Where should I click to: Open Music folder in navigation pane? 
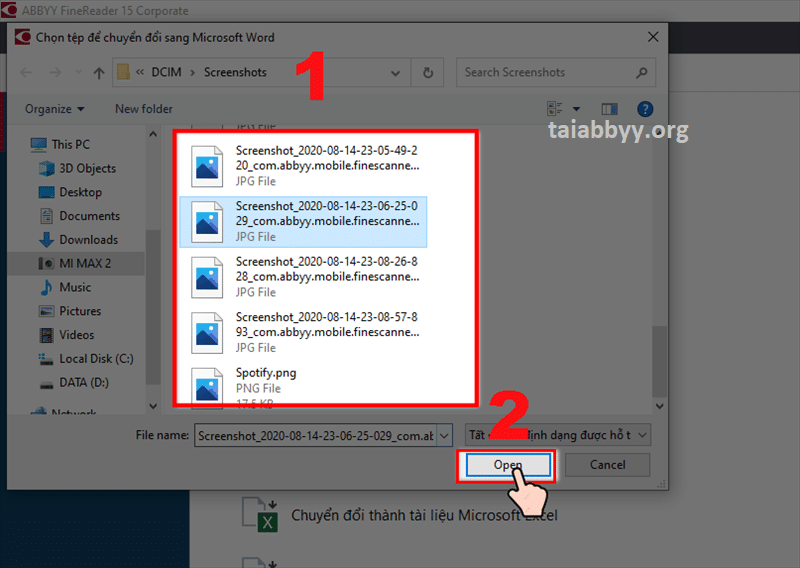75,287
